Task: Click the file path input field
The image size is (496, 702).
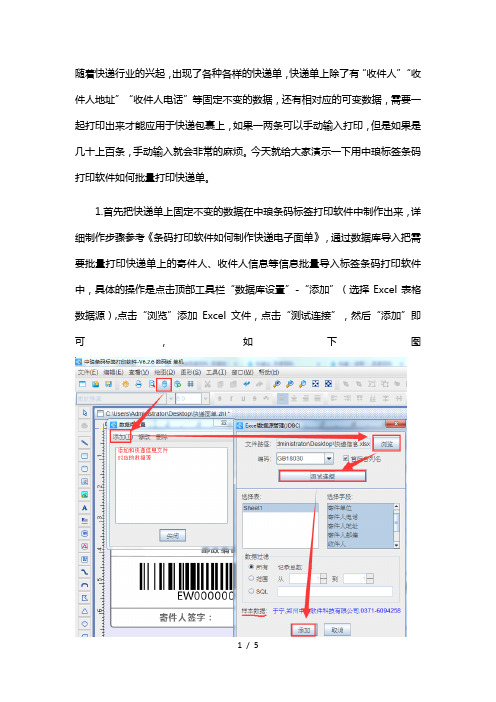Action: [x=323, y=444]
